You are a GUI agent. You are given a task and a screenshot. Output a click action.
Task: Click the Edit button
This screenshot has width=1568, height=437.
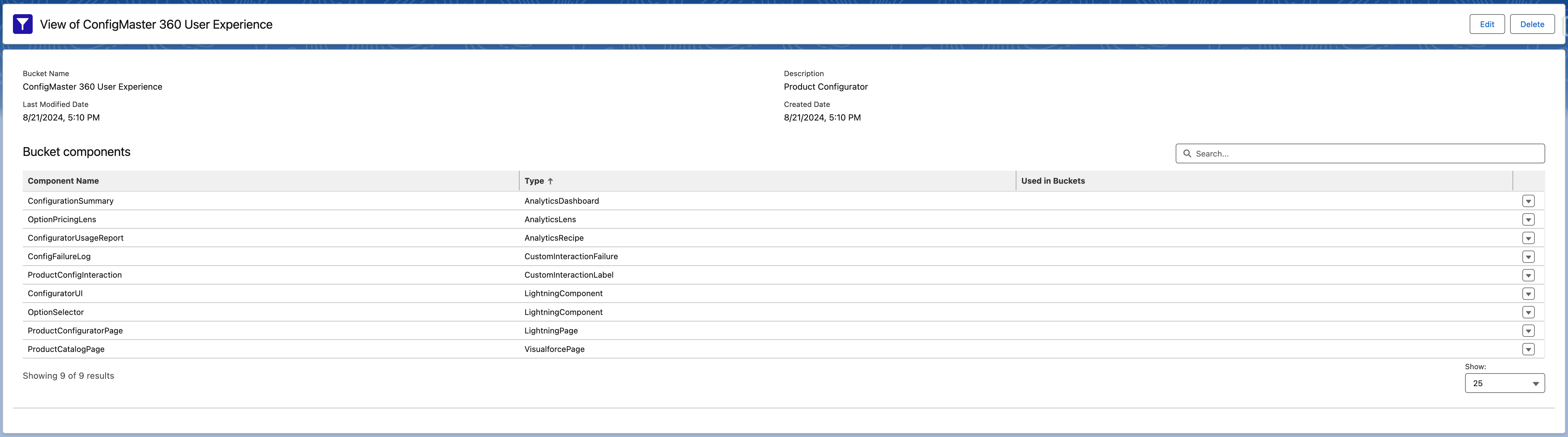click(x=1487, y=24)
